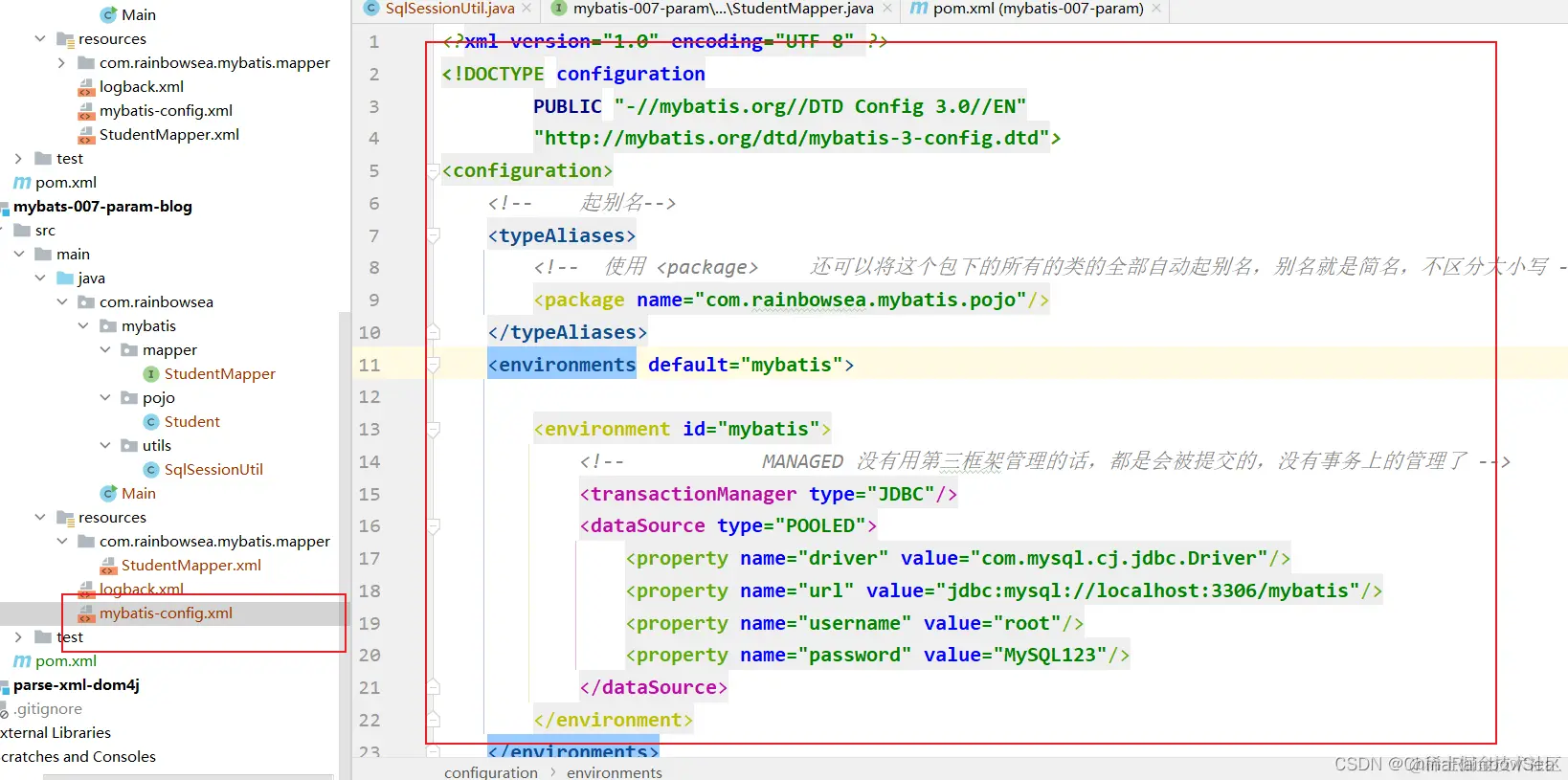This screenshot has width=1568, height=780.
Task: Open StudentMapper.xml under mapper folder
Action: coord(190,565)
